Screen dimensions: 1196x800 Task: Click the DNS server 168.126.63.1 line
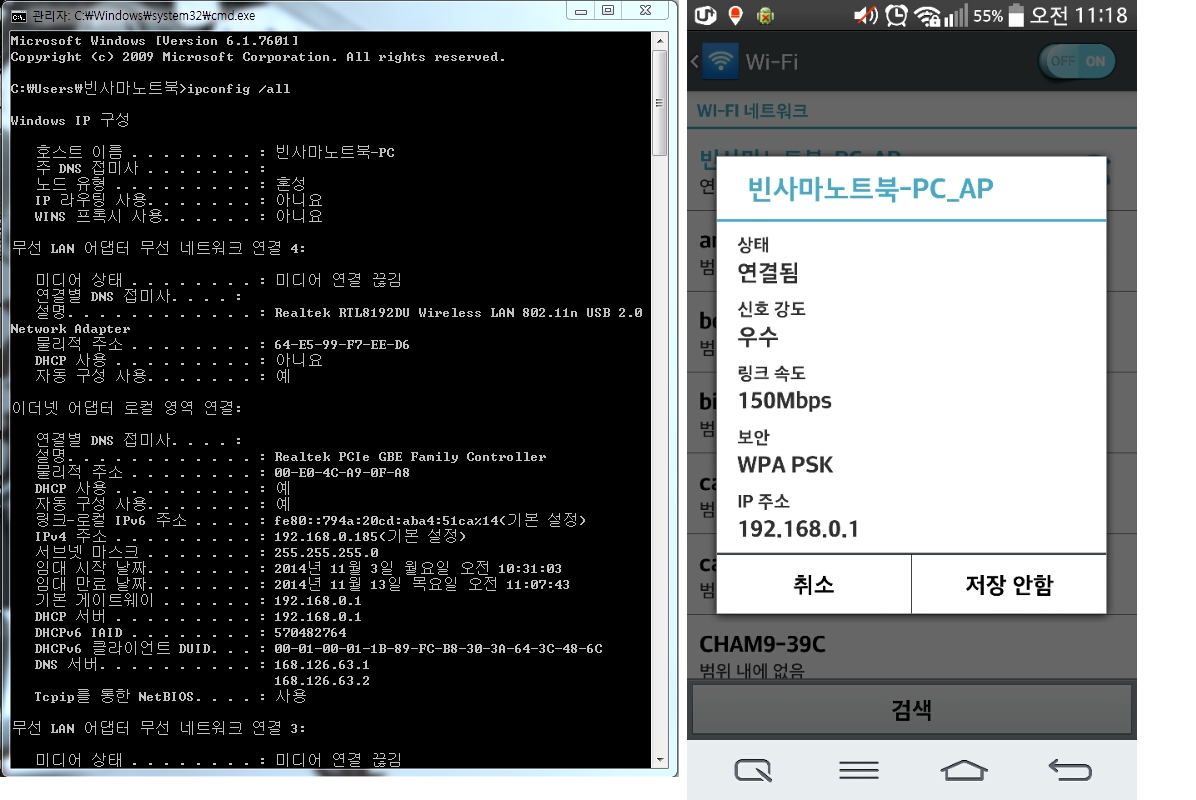[321, 665]
